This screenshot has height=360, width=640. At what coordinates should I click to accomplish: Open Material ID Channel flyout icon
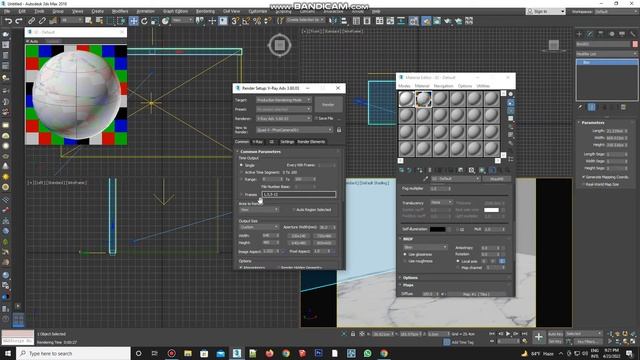point(471,170)
